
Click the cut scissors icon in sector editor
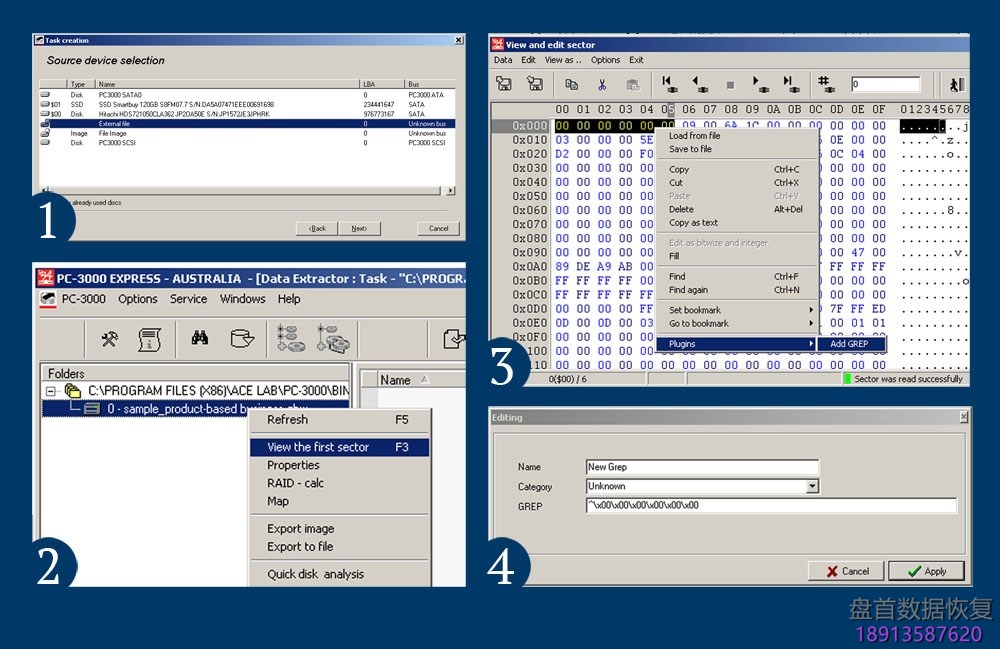pyautogui.click(x=602, y=85)
